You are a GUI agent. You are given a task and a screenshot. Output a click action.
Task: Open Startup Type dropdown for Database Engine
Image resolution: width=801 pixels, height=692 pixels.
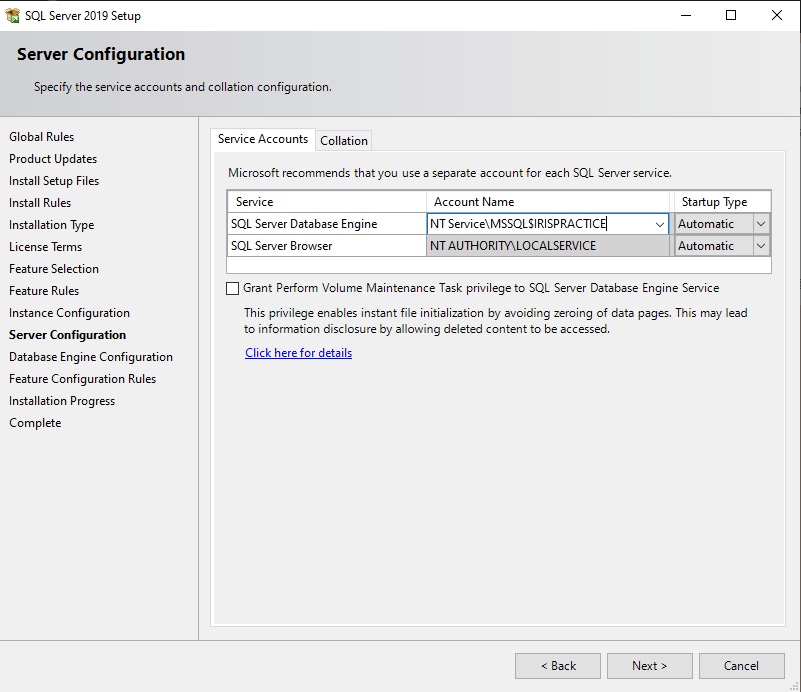pos(761,224)
